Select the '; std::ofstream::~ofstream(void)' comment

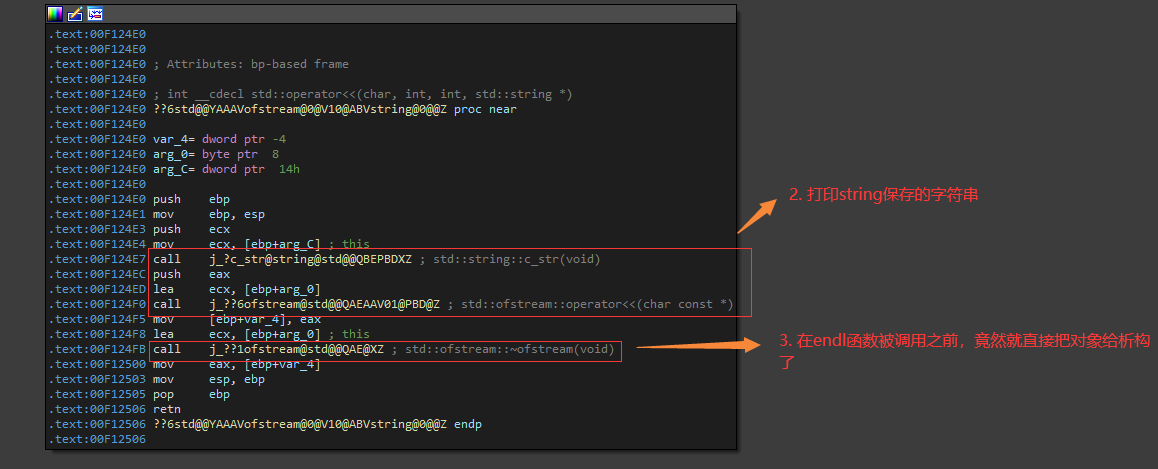click(503, 349)
